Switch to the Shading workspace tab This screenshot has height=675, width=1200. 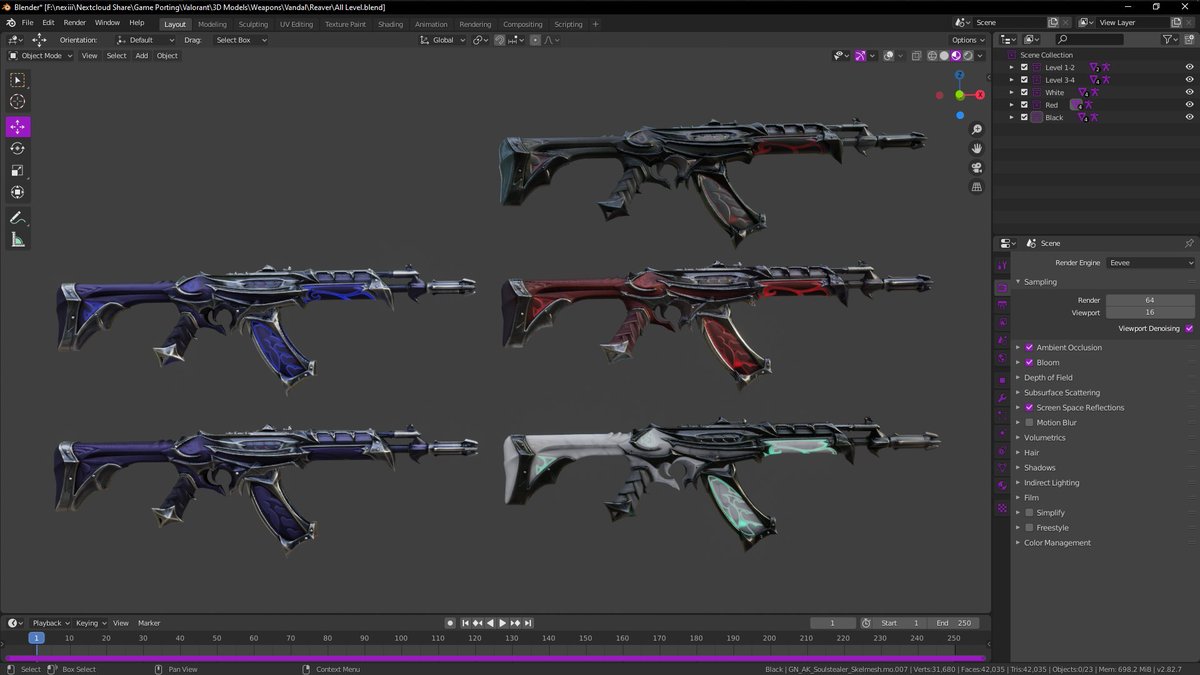391,24
